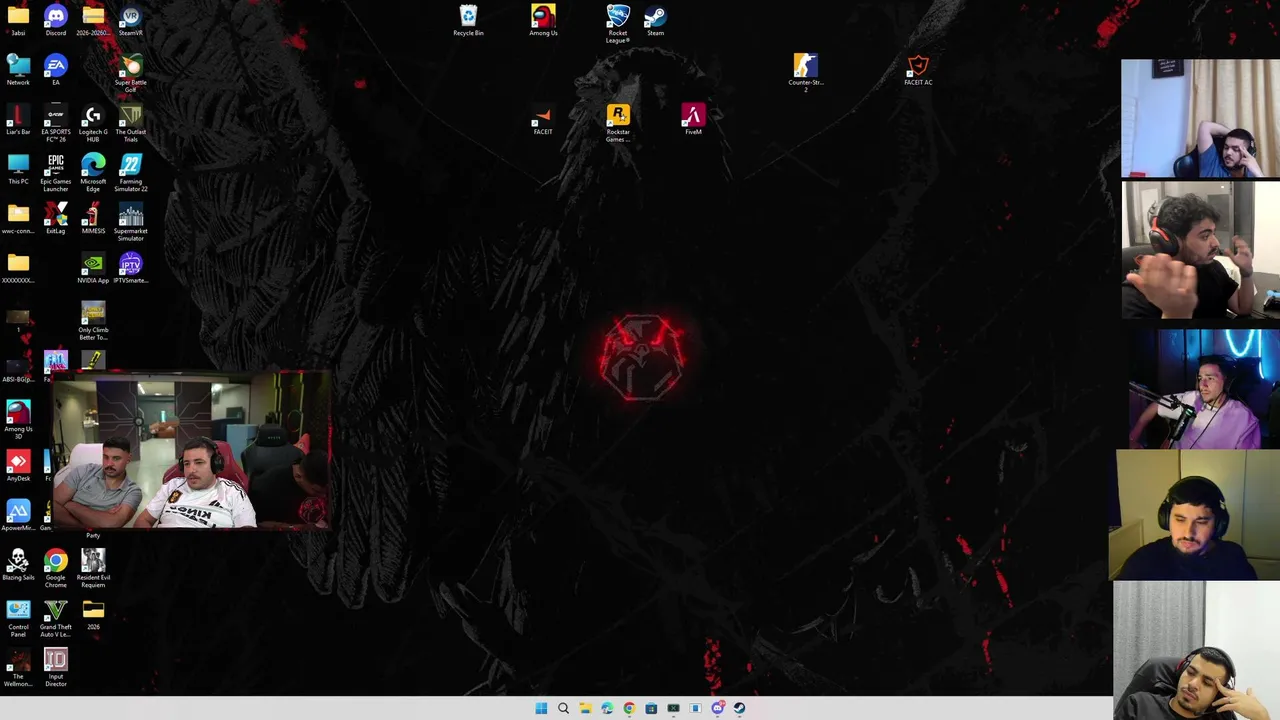This screenshot has width=1280, height=720.
Task: Open taskbar Search
Action: coord(563,708)
